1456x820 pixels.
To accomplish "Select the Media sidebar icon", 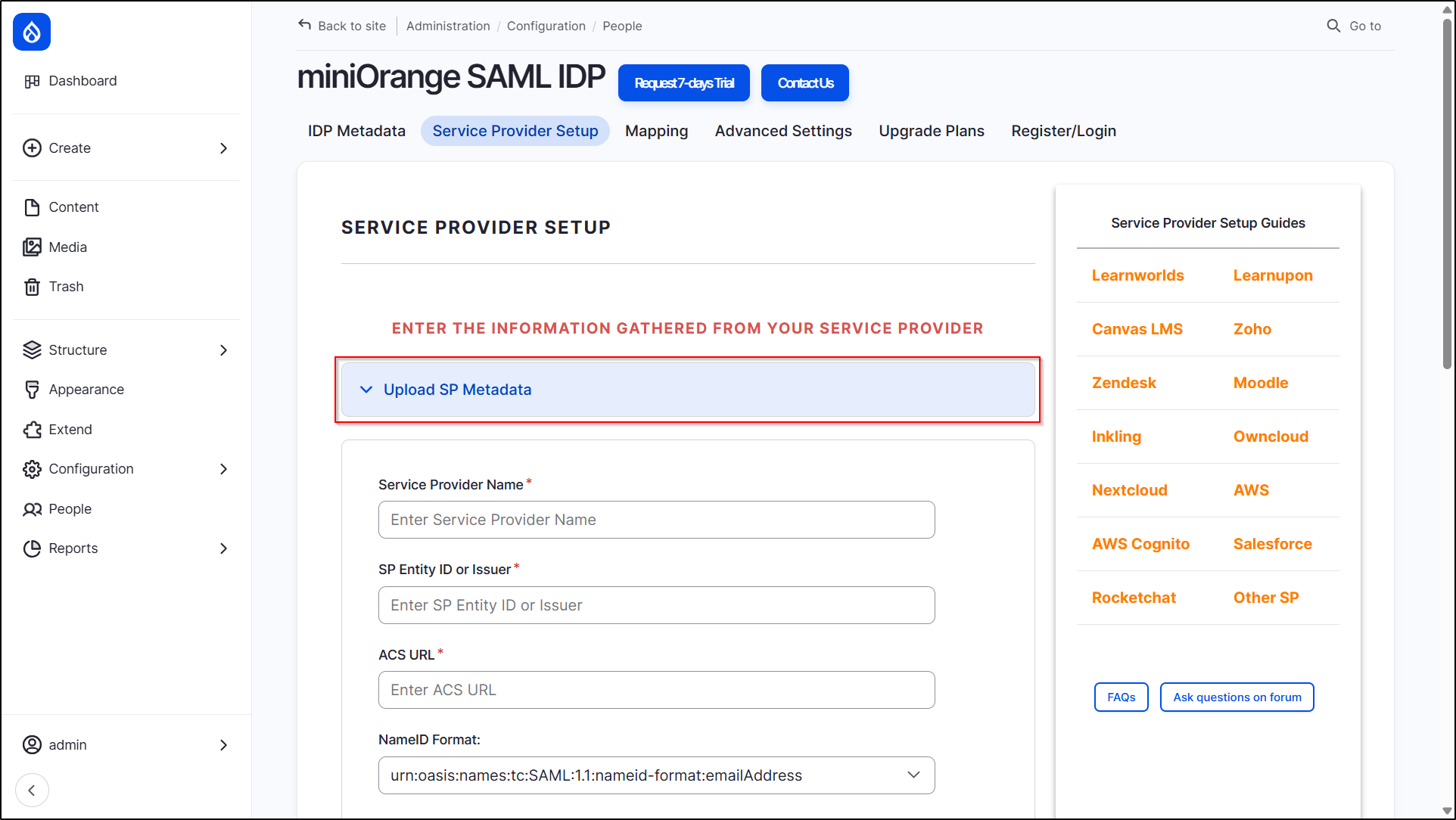I will [x=32, y=247].
